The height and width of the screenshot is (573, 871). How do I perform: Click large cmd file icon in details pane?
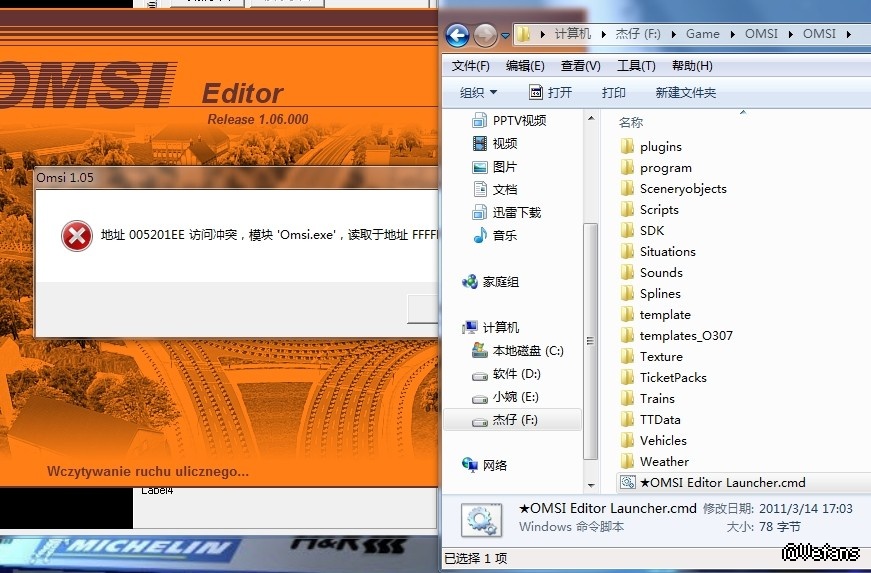tap(482, 520)
